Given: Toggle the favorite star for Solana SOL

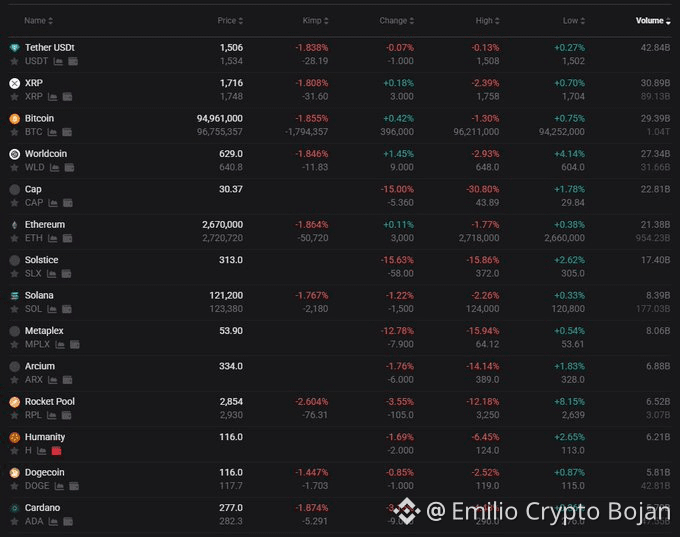Looking at the screenshot, I should 14,309.
